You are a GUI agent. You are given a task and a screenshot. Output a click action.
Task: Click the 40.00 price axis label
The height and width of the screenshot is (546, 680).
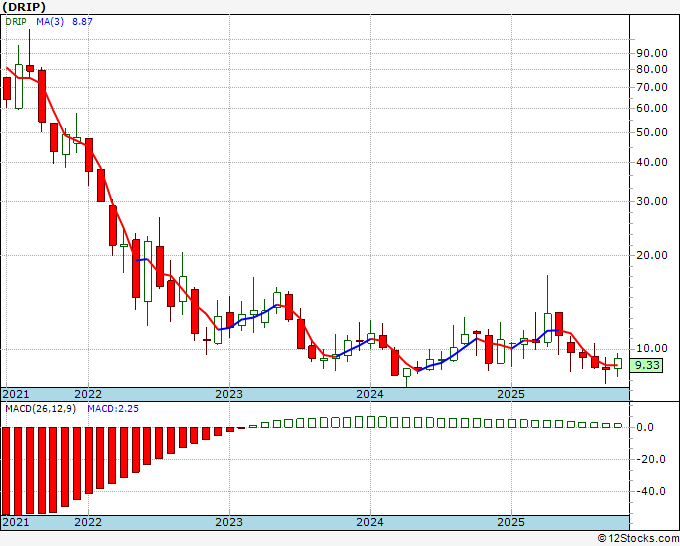(652, 162)
